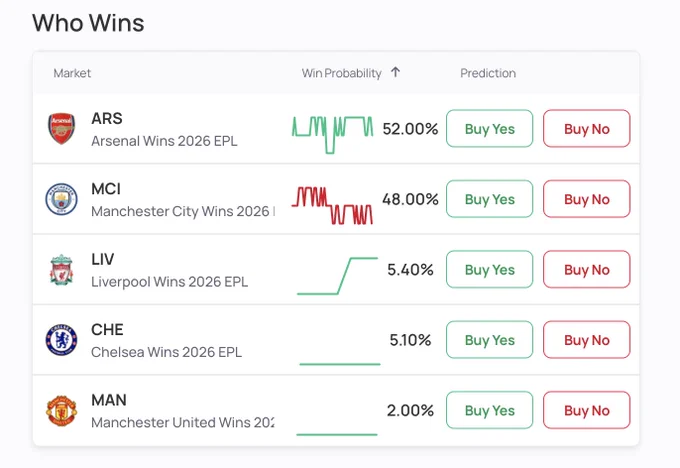This screenshot has width=680, height=468.
Task: Select the Liverpool club crest icon
Action: point(61,270)
